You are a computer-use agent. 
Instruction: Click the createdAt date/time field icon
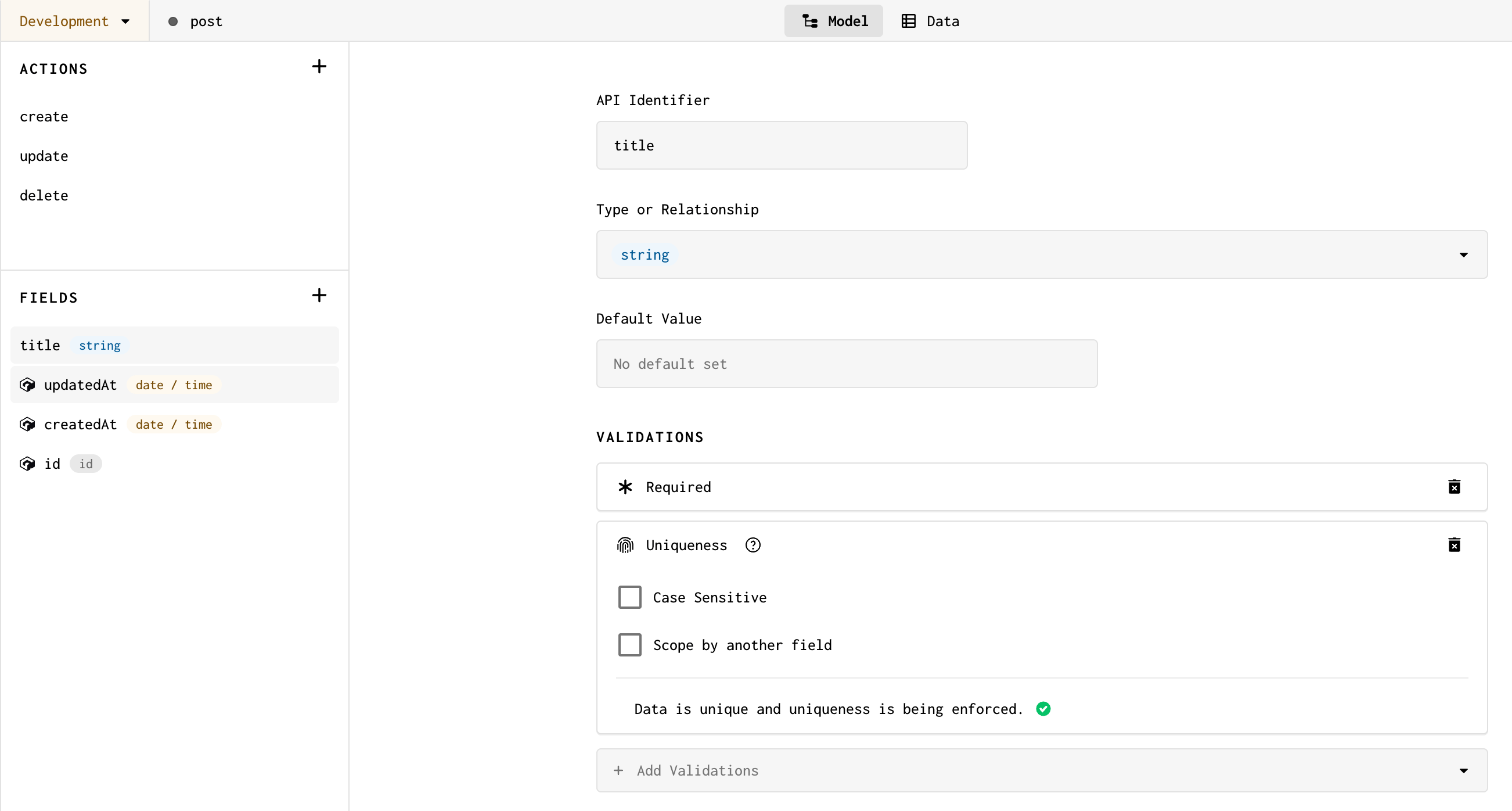pos(28,424)
